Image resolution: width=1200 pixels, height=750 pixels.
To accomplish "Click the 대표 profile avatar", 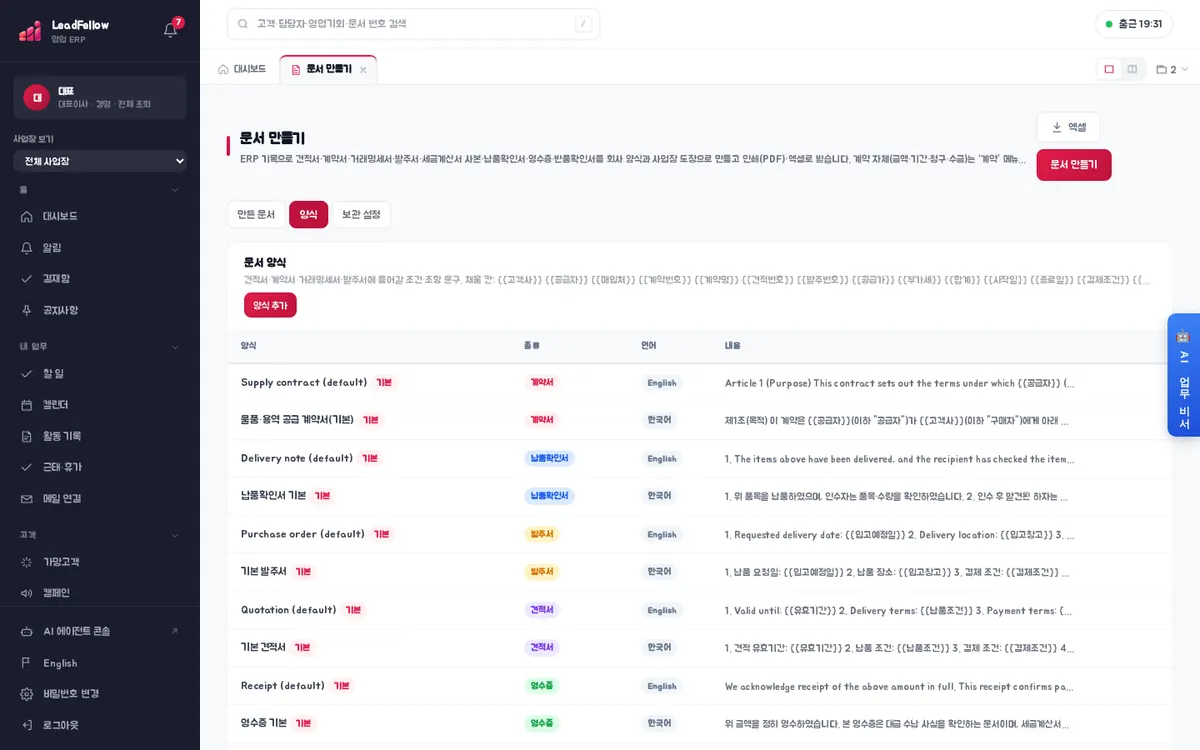I will pyautogui.click(x=37, y=97).
